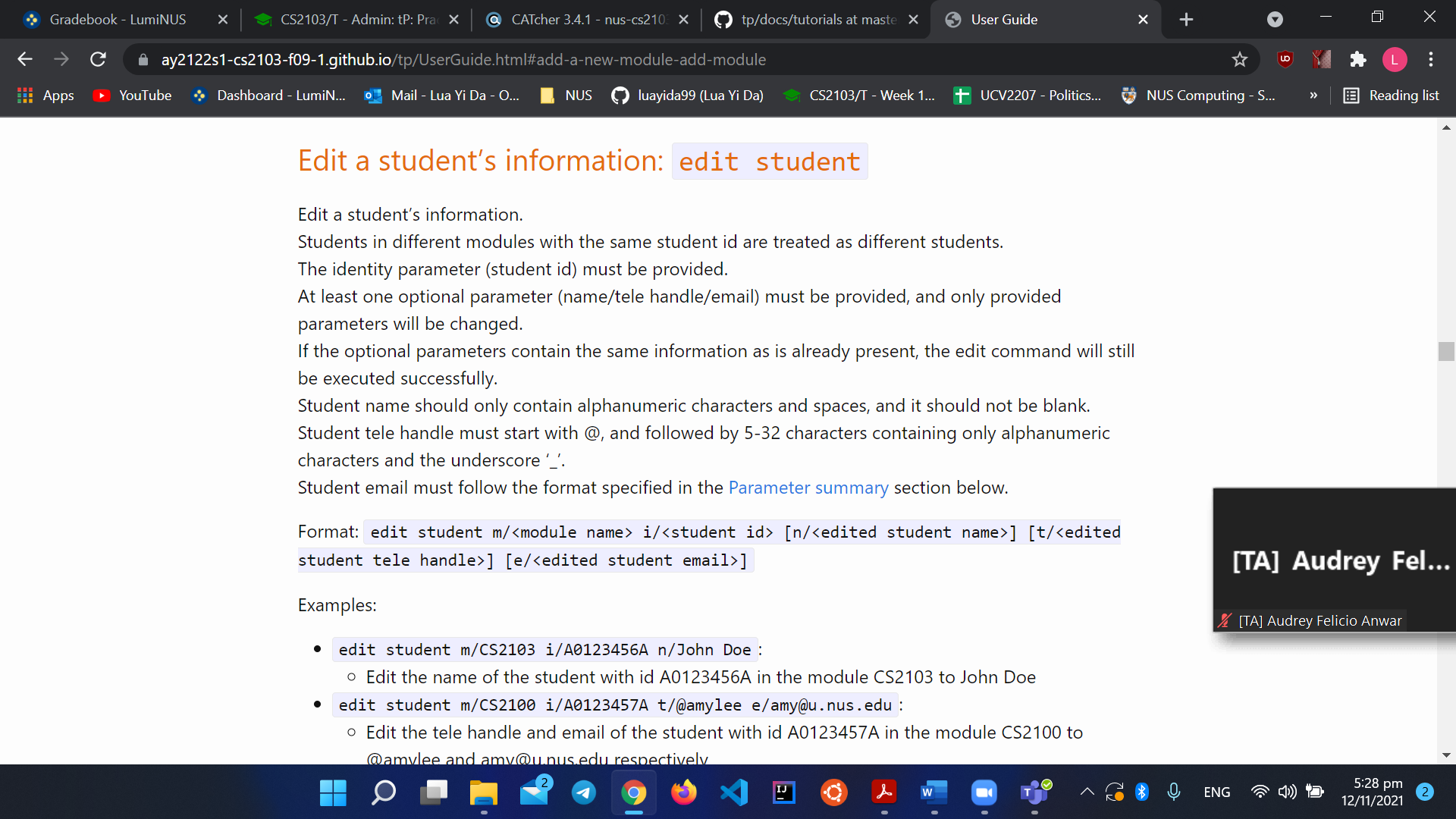Open Firefox from the taskbar
The height and width of the screenshot is (819, 1456).
coord(684,792)
